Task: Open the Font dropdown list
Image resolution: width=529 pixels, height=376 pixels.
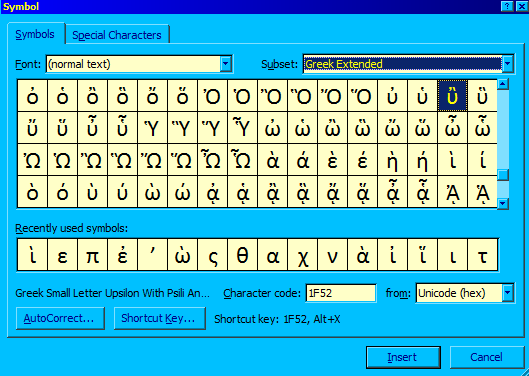Action: (226, 64)
